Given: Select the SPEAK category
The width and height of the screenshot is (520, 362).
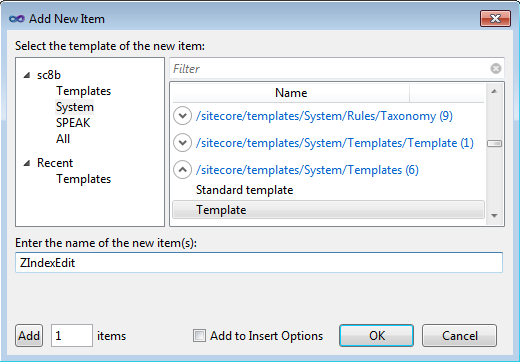Looking at the screenshot, I should pyautogui.click(x=73, y=123).
